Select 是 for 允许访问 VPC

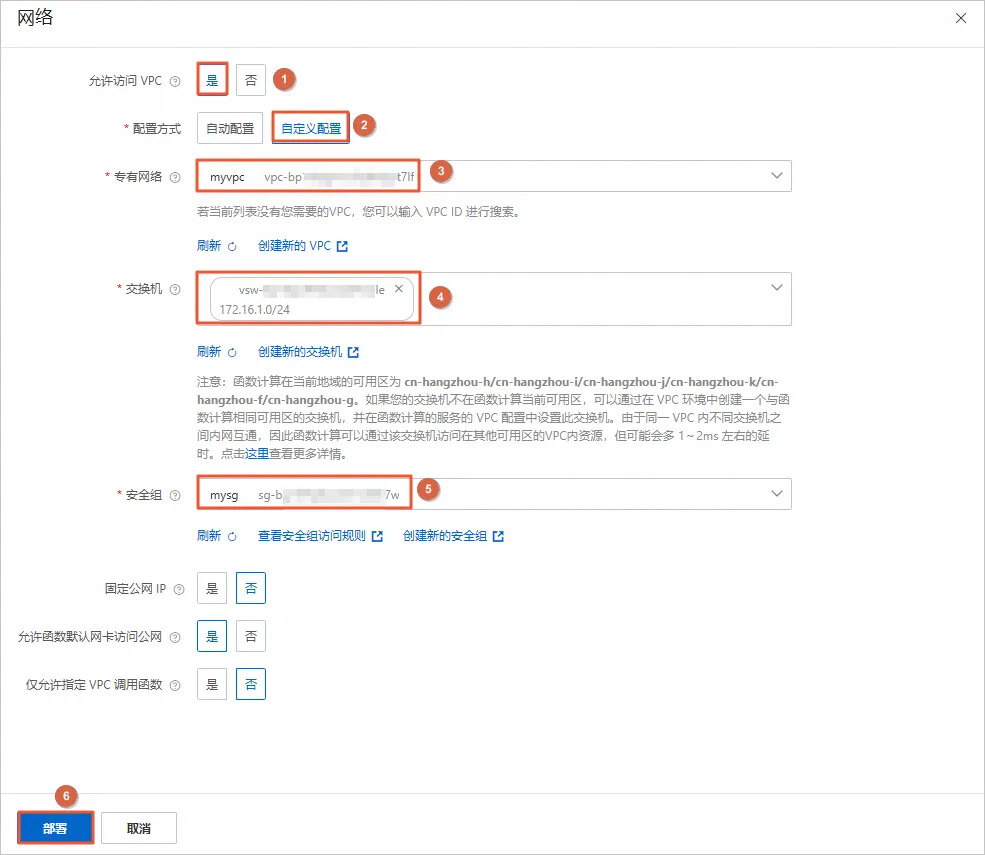[x=212, y=80]
